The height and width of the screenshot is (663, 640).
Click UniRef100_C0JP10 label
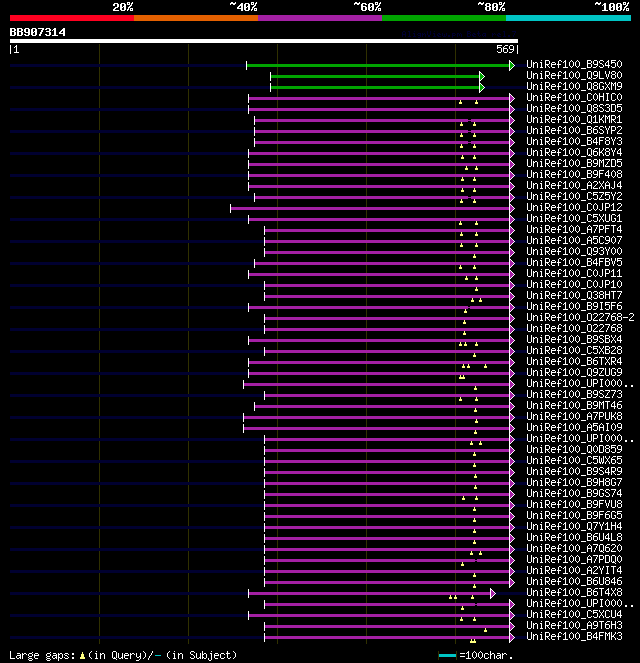click(574, 284)
